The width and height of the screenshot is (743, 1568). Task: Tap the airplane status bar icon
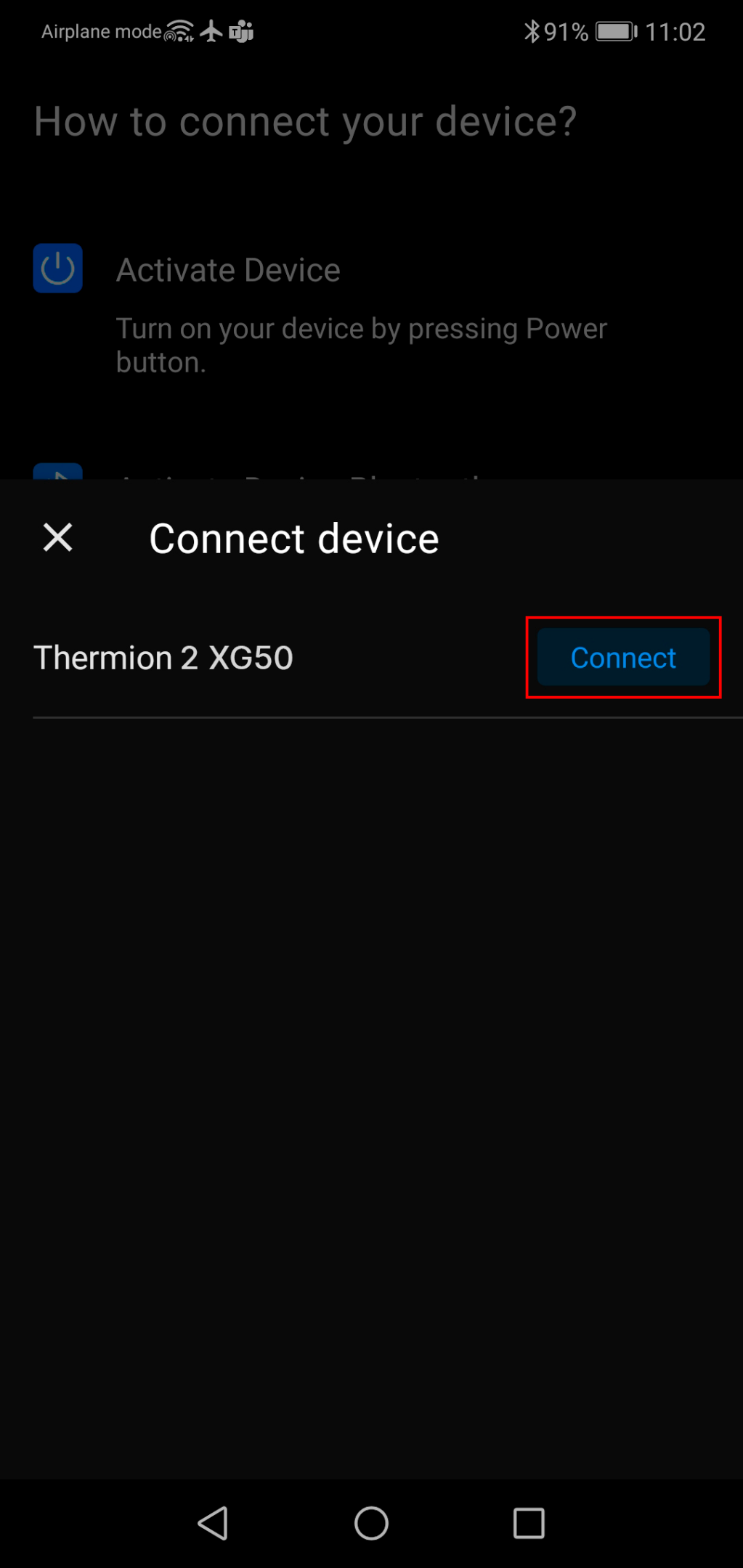pos(211,31)
